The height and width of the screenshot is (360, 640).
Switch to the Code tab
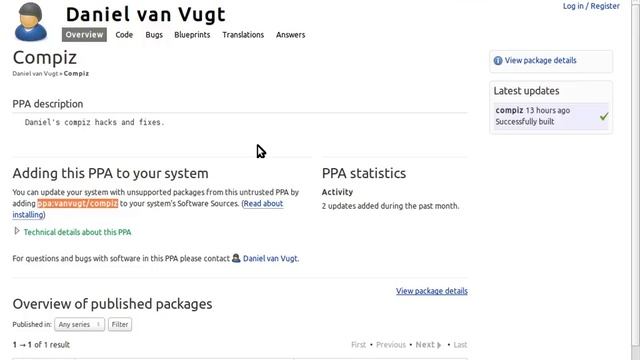pyautogui.click(x=124, y=35)
